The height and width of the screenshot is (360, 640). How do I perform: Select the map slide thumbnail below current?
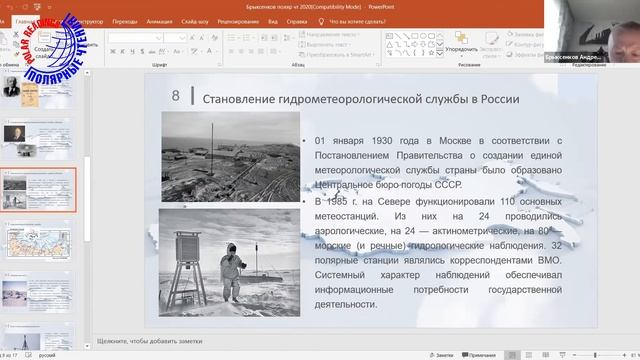point(38,242)
